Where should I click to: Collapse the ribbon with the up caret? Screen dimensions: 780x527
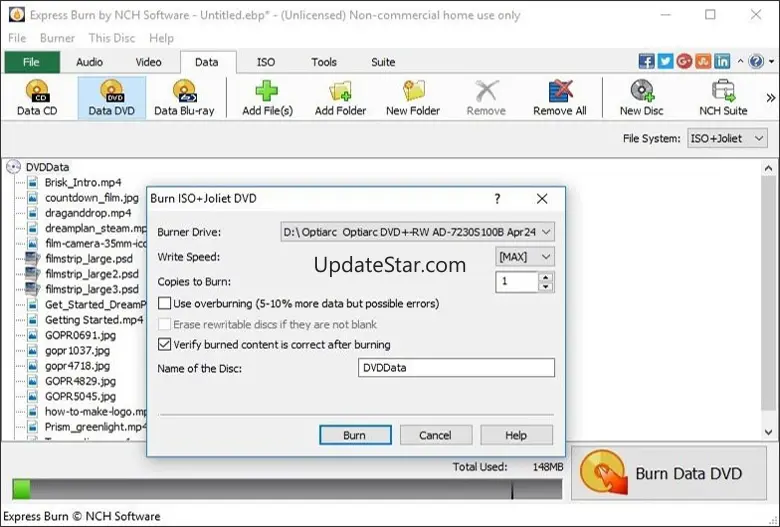[x=740, y=61]
